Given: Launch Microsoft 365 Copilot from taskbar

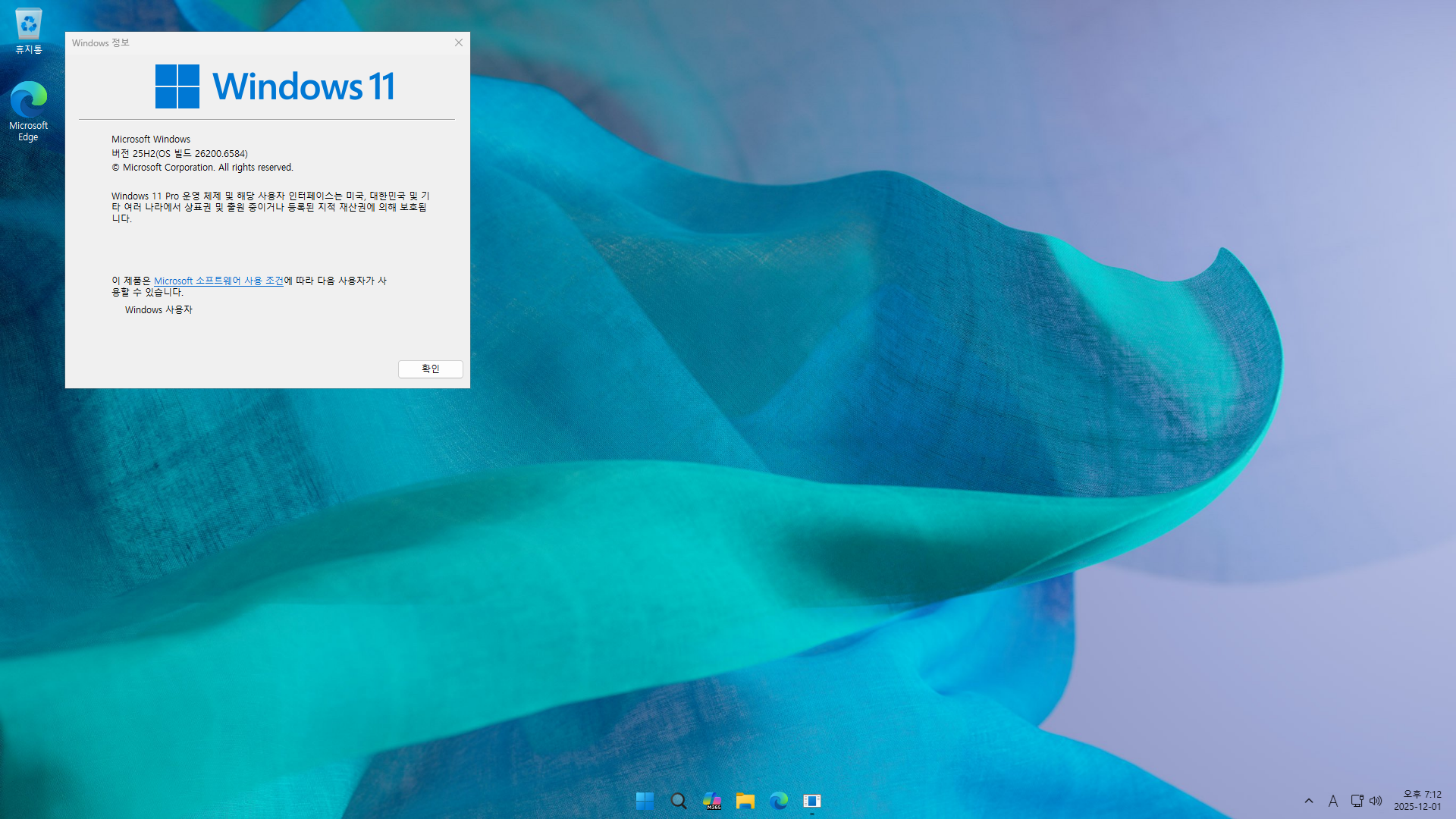Looking at the screenshot, I should (x=712, y=801).
